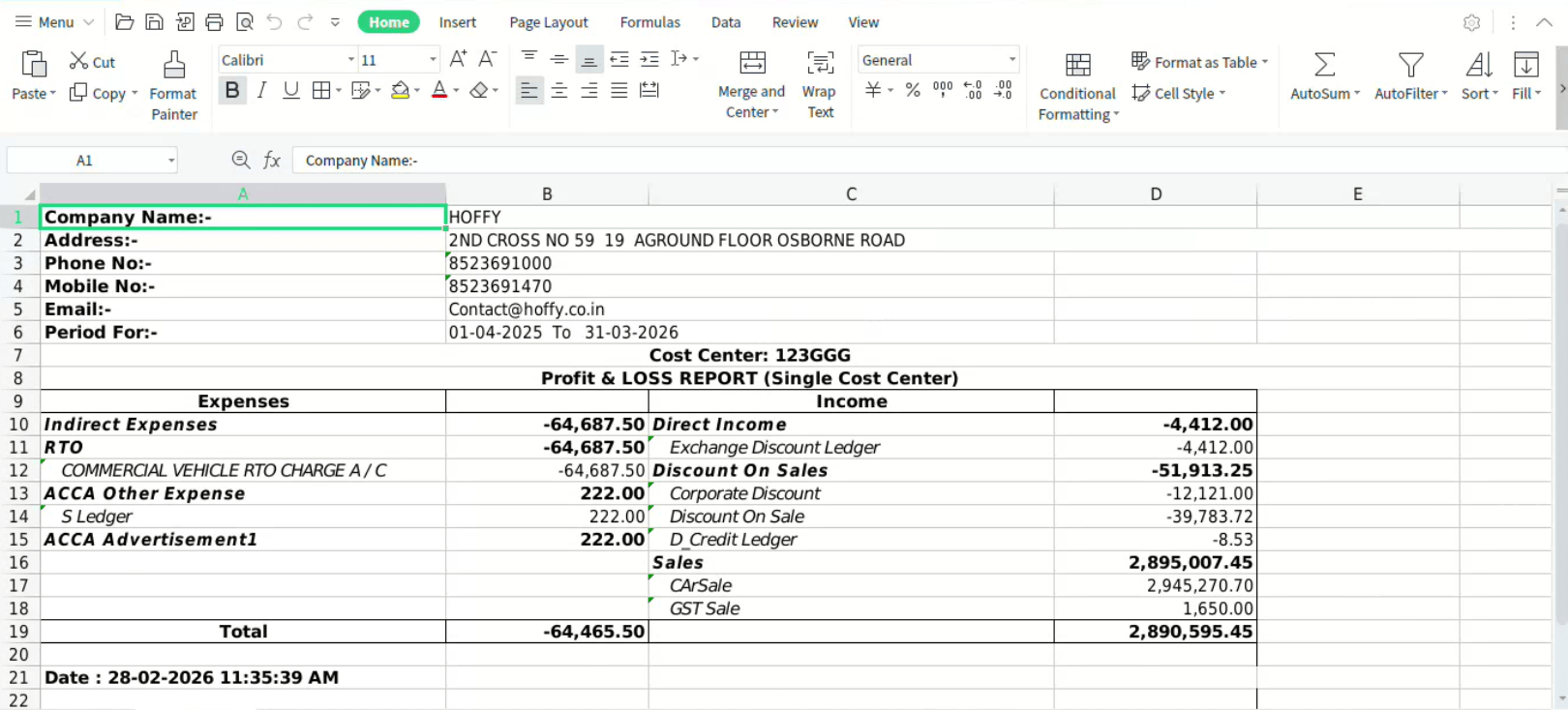Open the Menu button
1568x710 pixels.
(x=55, y=21)
